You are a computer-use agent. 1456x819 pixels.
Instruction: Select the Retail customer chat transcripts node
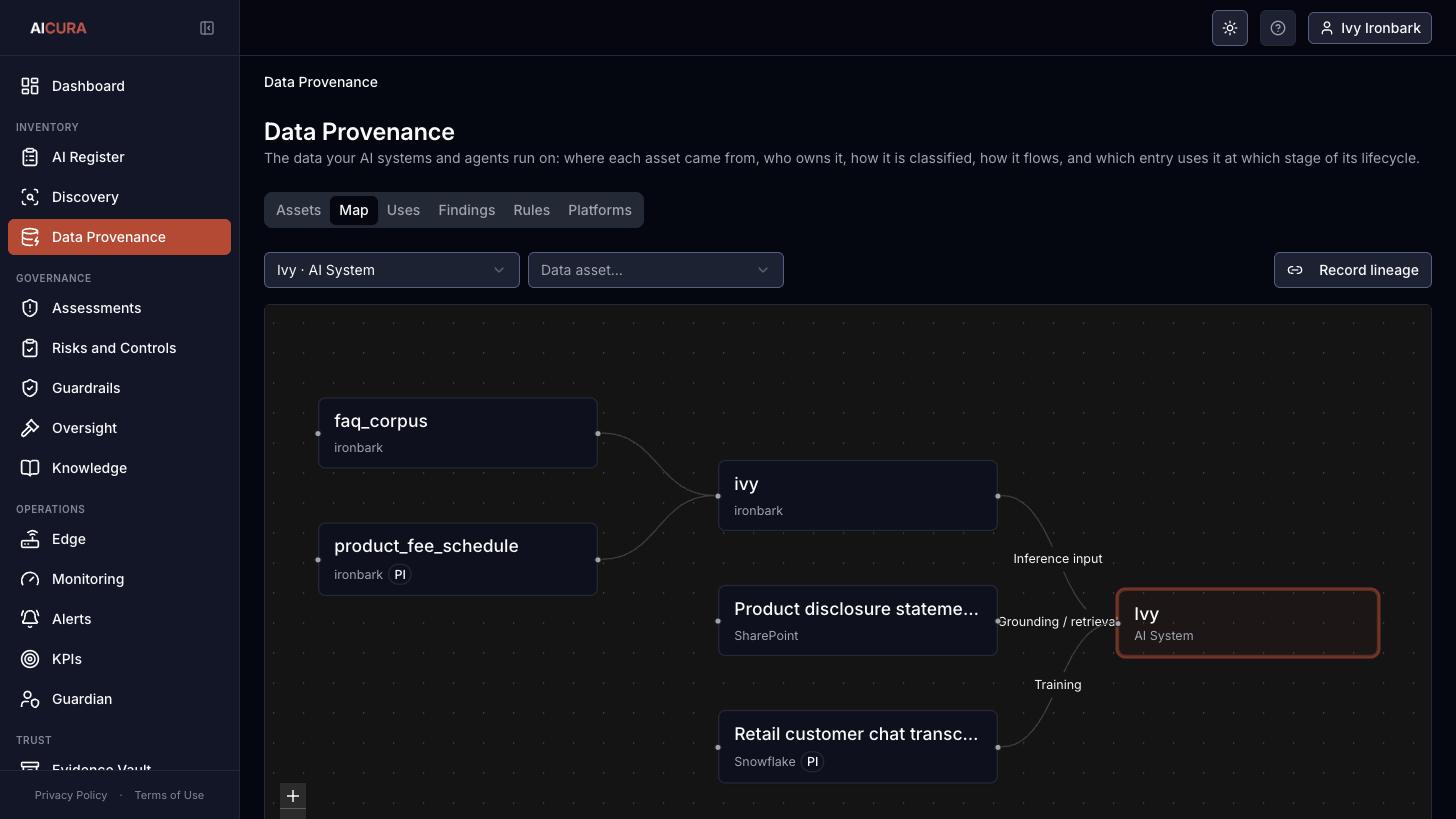(858, 747)
